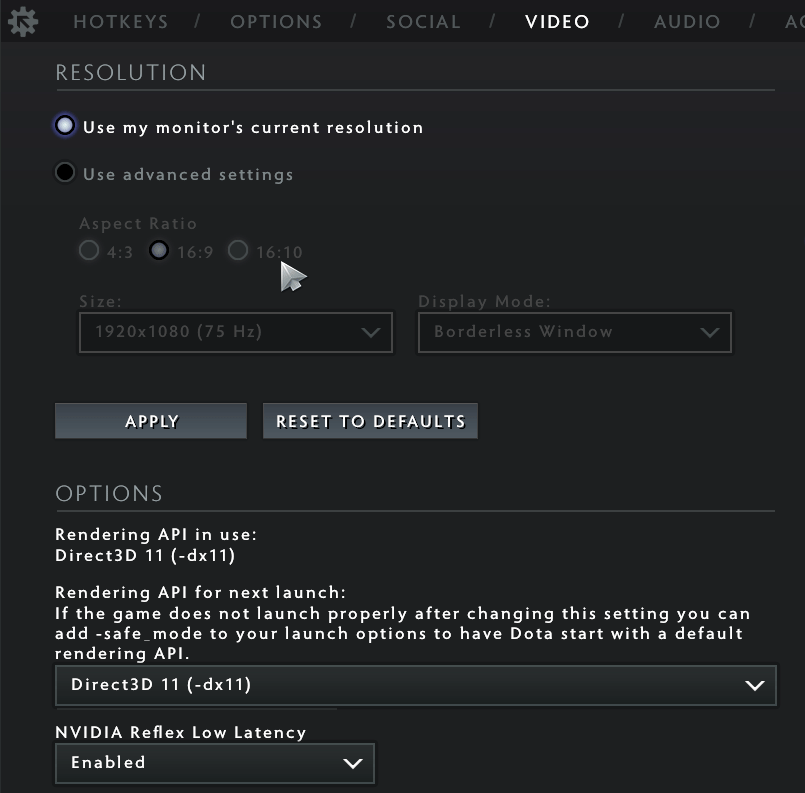Switch to the OPTIONS tab
Viewport: 805px width, 793px height.
(x=276, y=21)
